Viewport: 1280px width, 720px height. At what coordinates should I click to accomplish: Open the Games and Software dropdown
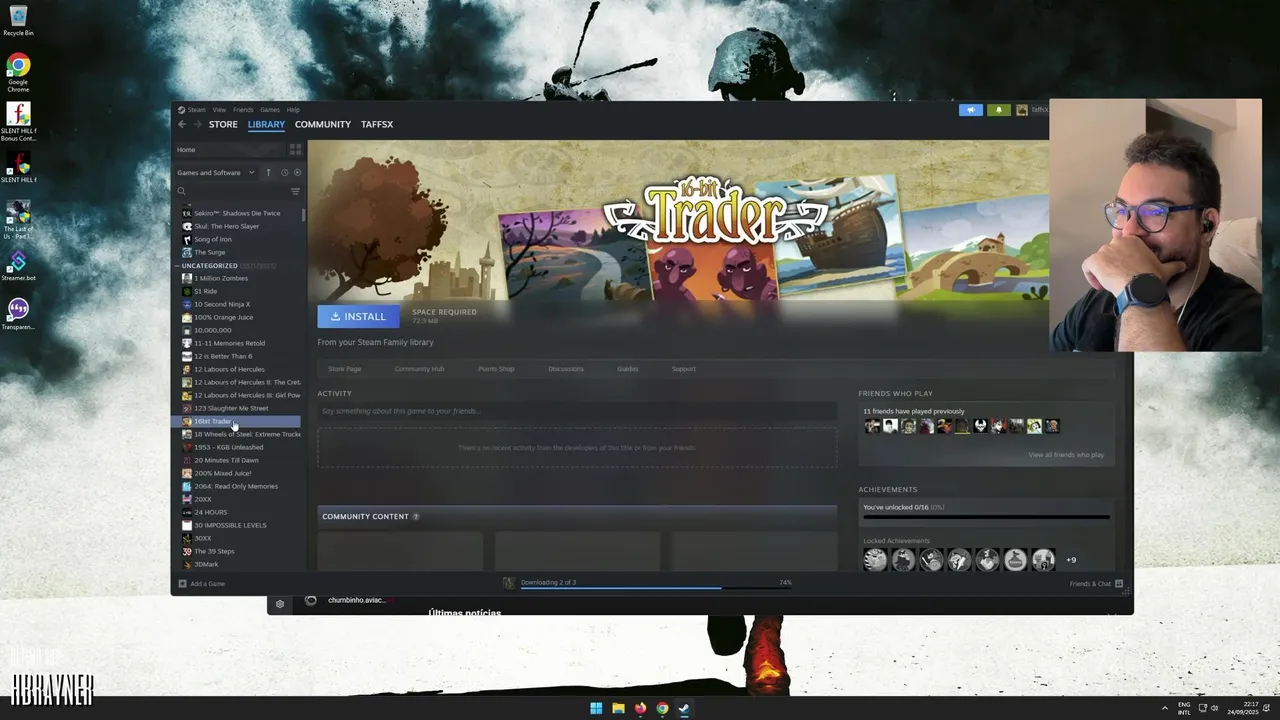216,172
